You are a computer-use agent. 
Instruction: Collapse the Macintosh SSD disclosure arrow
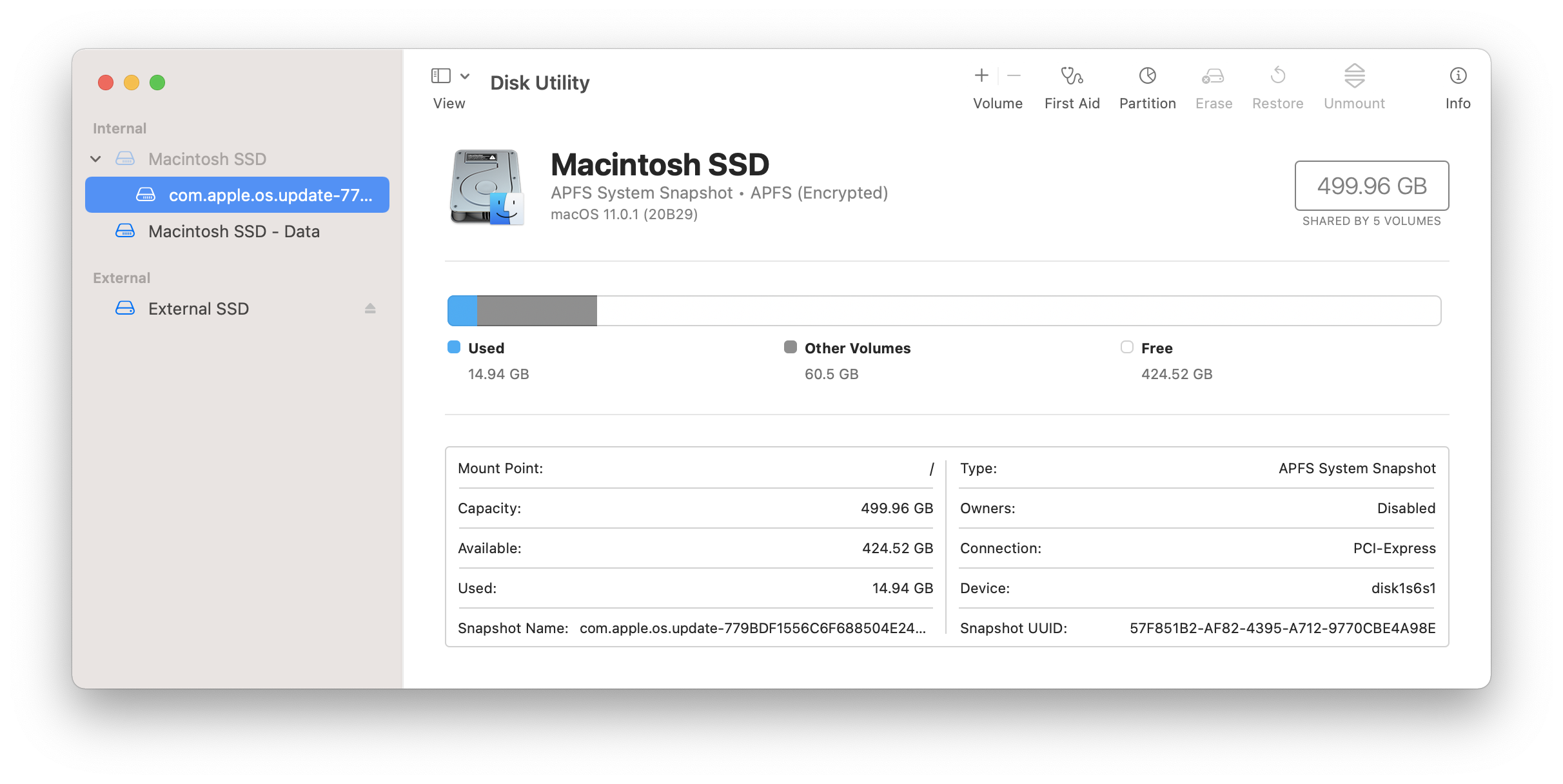pyautogui.click(x=96, y=159)
